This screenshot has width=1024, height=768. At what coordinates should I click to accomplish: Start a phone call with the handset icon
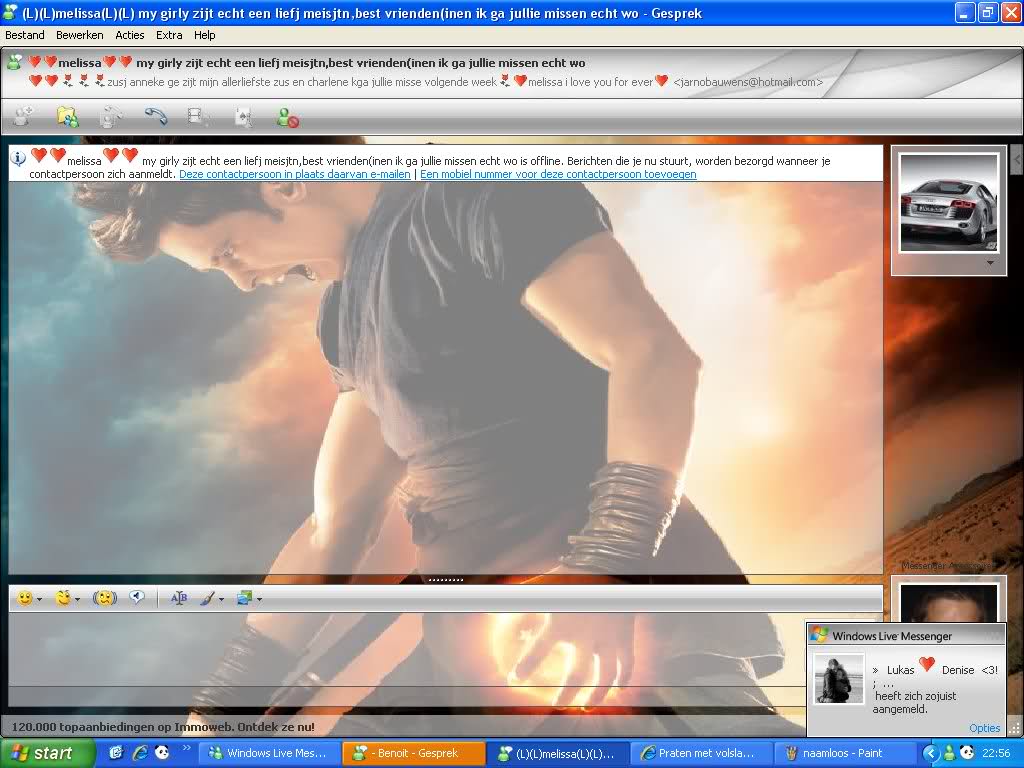click(155, 117)
